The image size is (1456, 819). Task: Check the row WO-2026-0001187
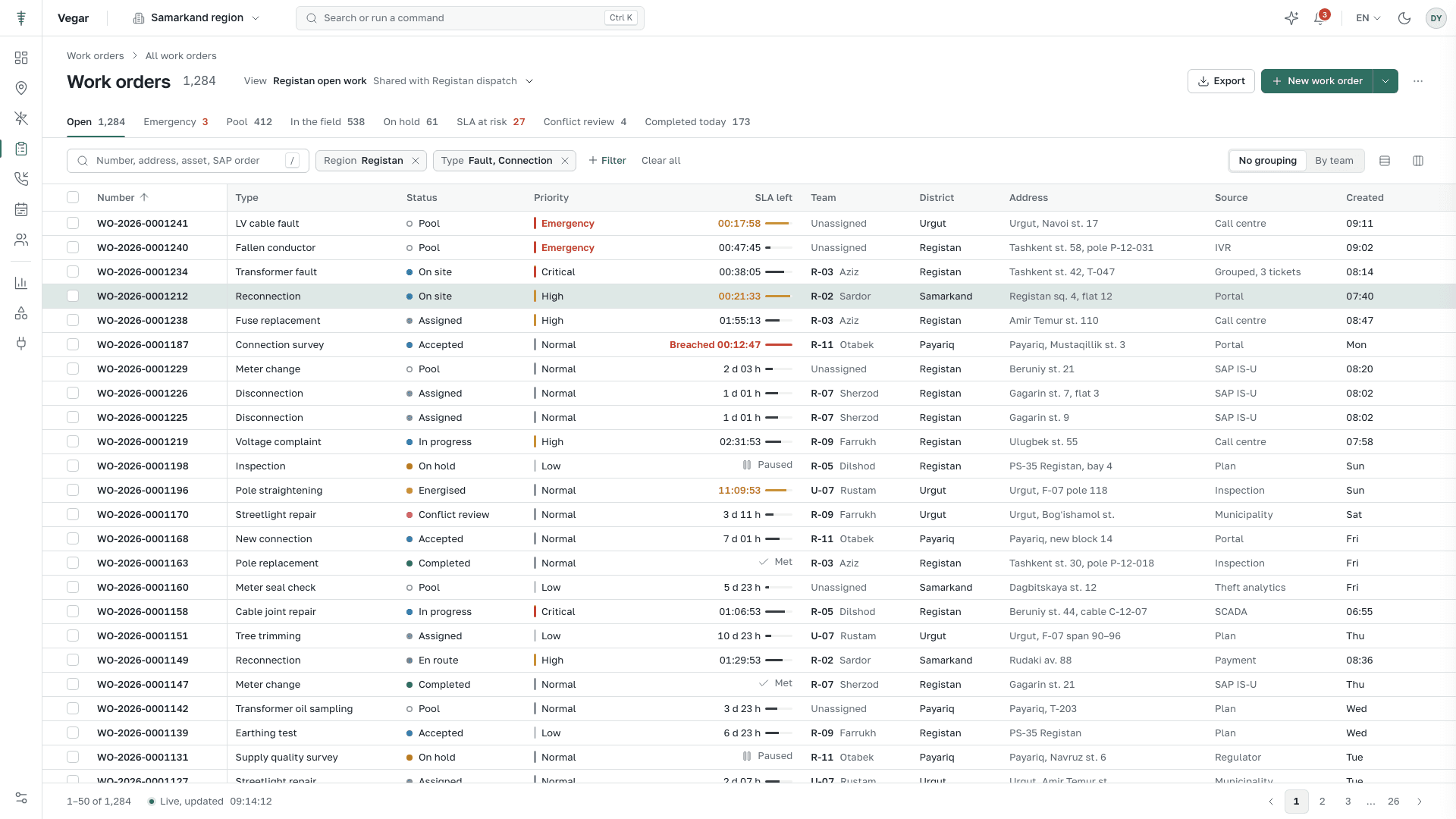pos(73,345)
